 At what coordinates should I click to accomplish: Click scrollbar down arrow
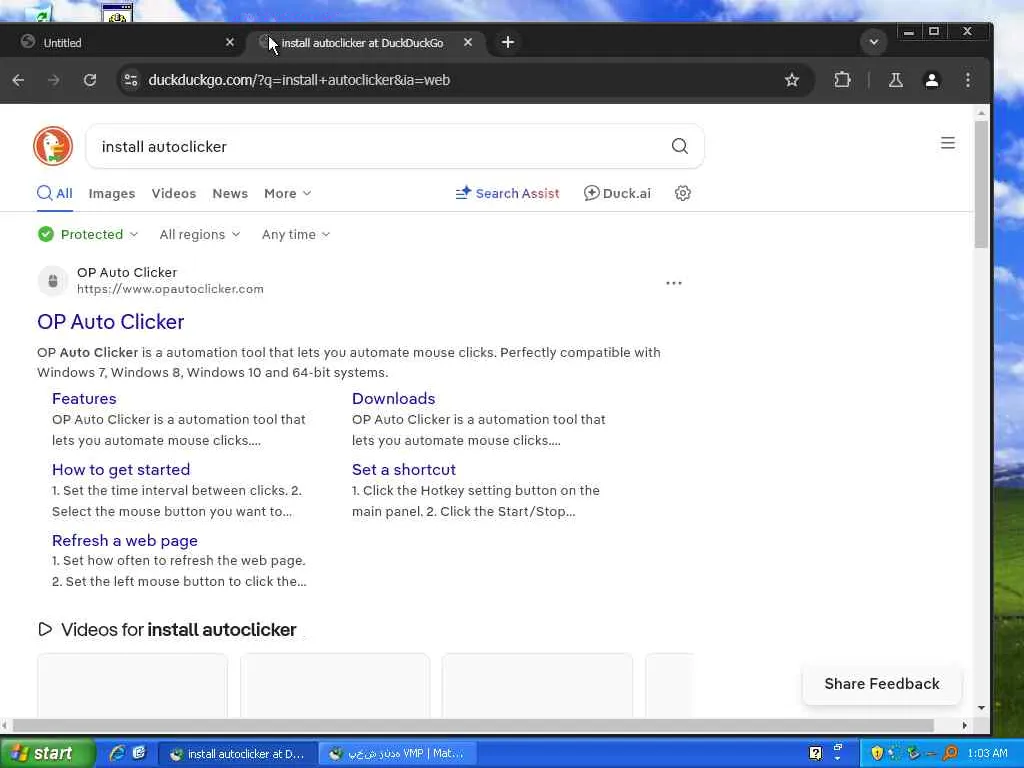[981, 708]
